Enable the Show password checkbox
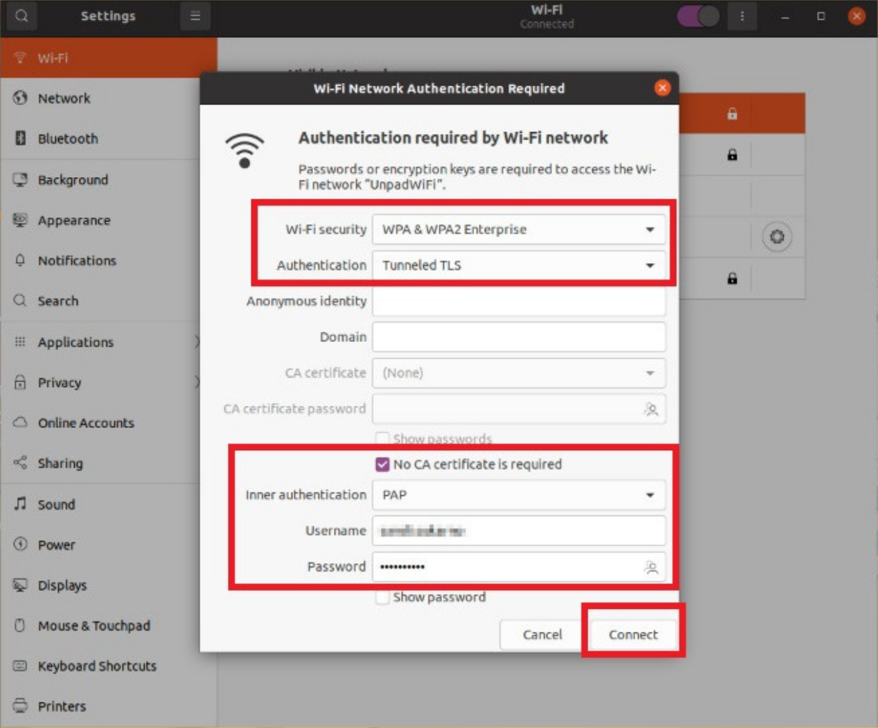 [x=382, y=597]
